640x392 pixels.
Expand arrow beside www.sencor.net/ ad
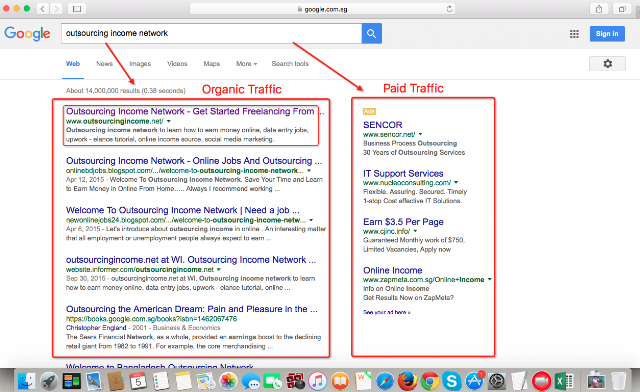point(420,134)
